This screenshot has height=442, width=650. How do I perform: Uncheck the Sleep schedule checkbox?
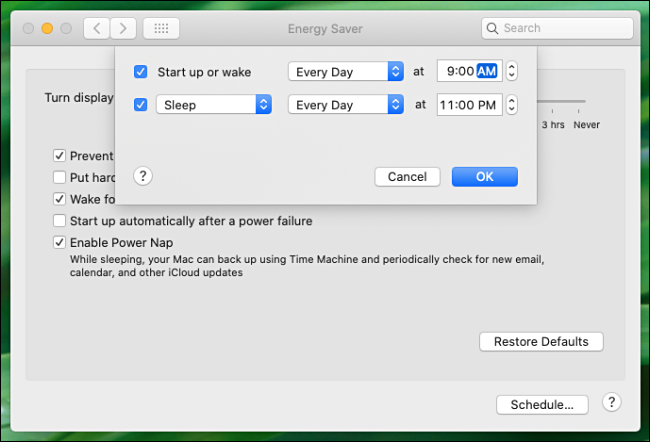[141, 104]
